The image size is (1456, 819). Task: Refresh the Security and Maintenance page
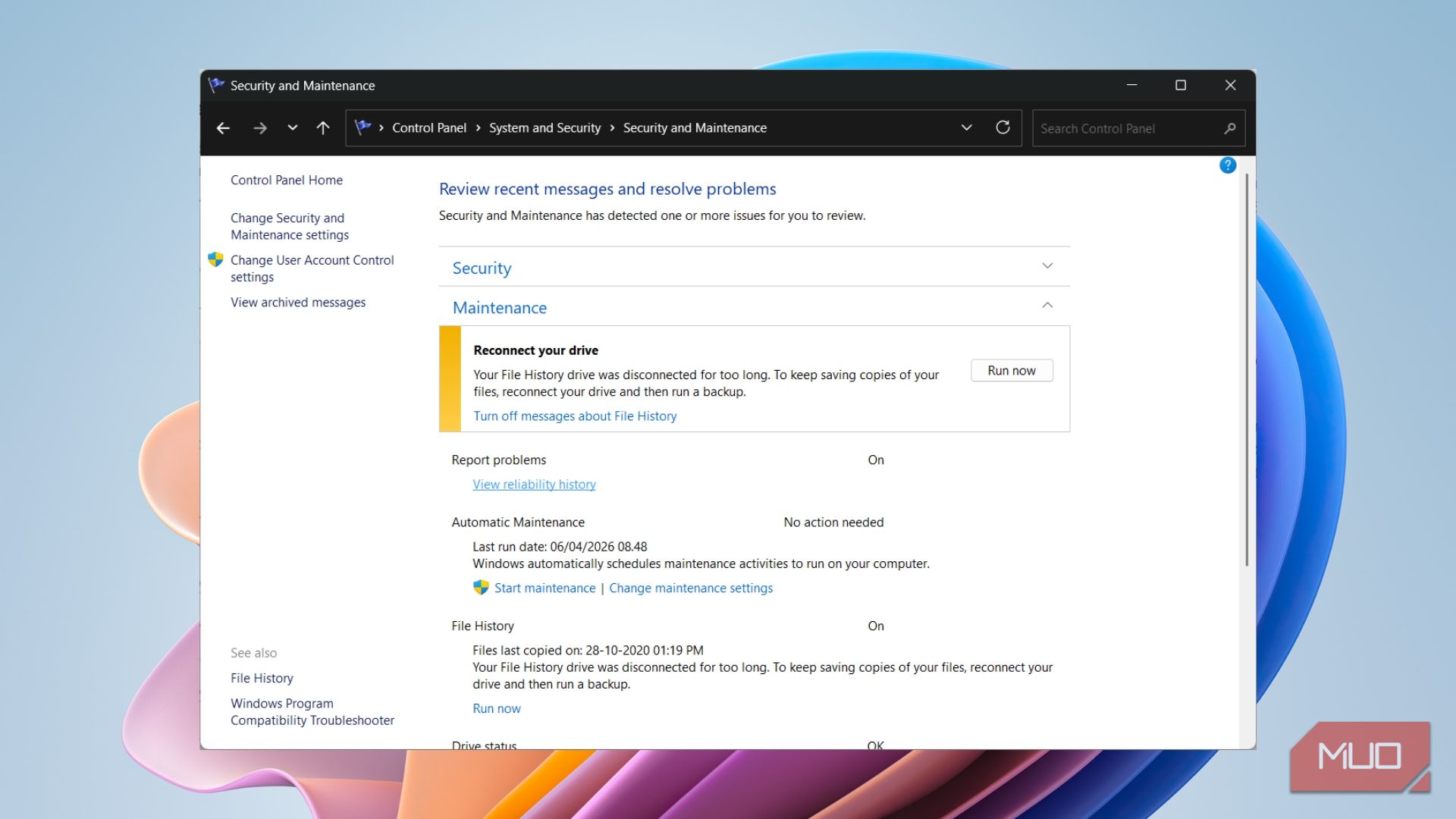pyautogui.click(x=1003, y=127)
